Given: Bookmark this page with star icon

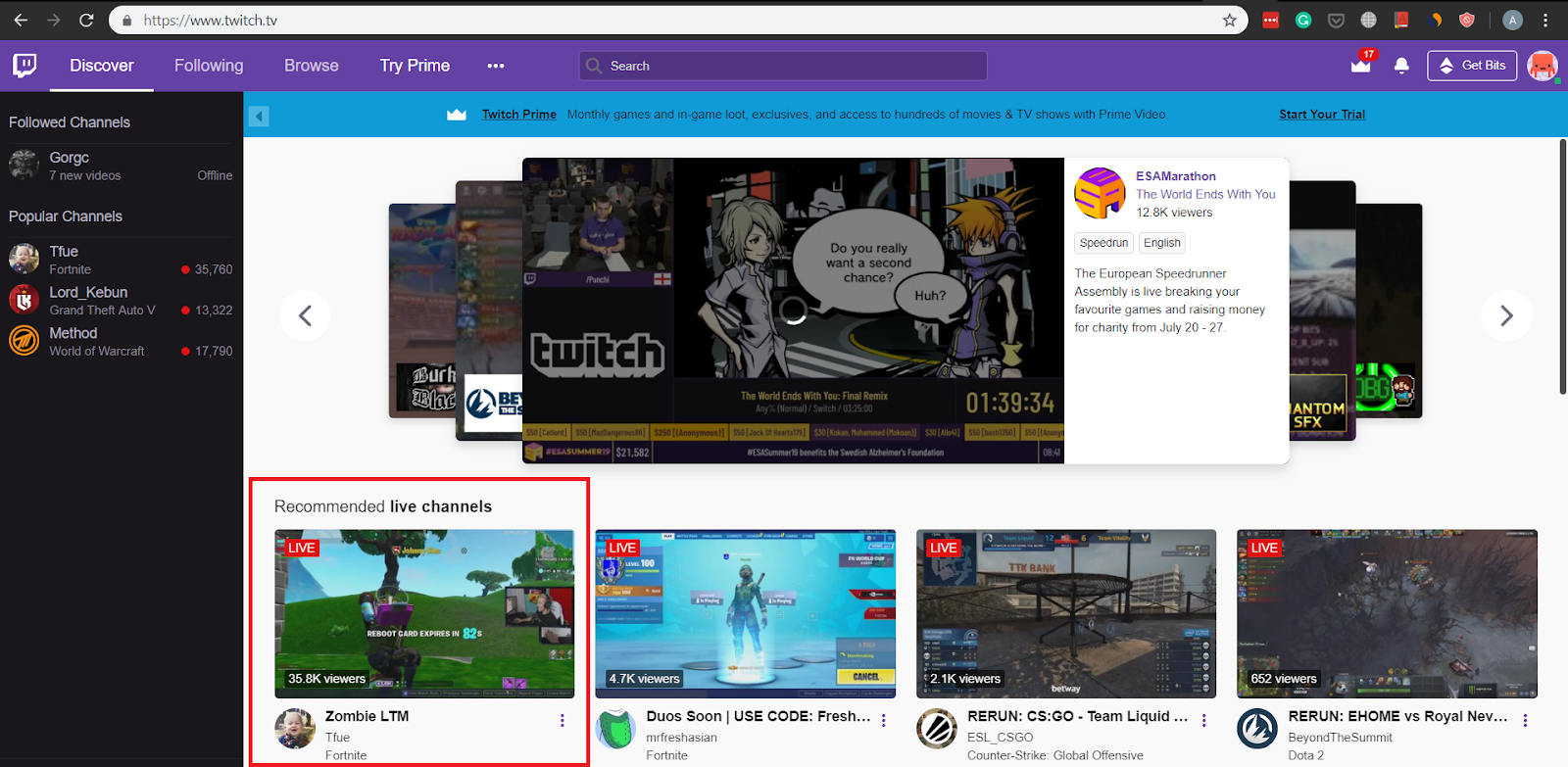Looking at the screenshot, I should pos(1229,20).
